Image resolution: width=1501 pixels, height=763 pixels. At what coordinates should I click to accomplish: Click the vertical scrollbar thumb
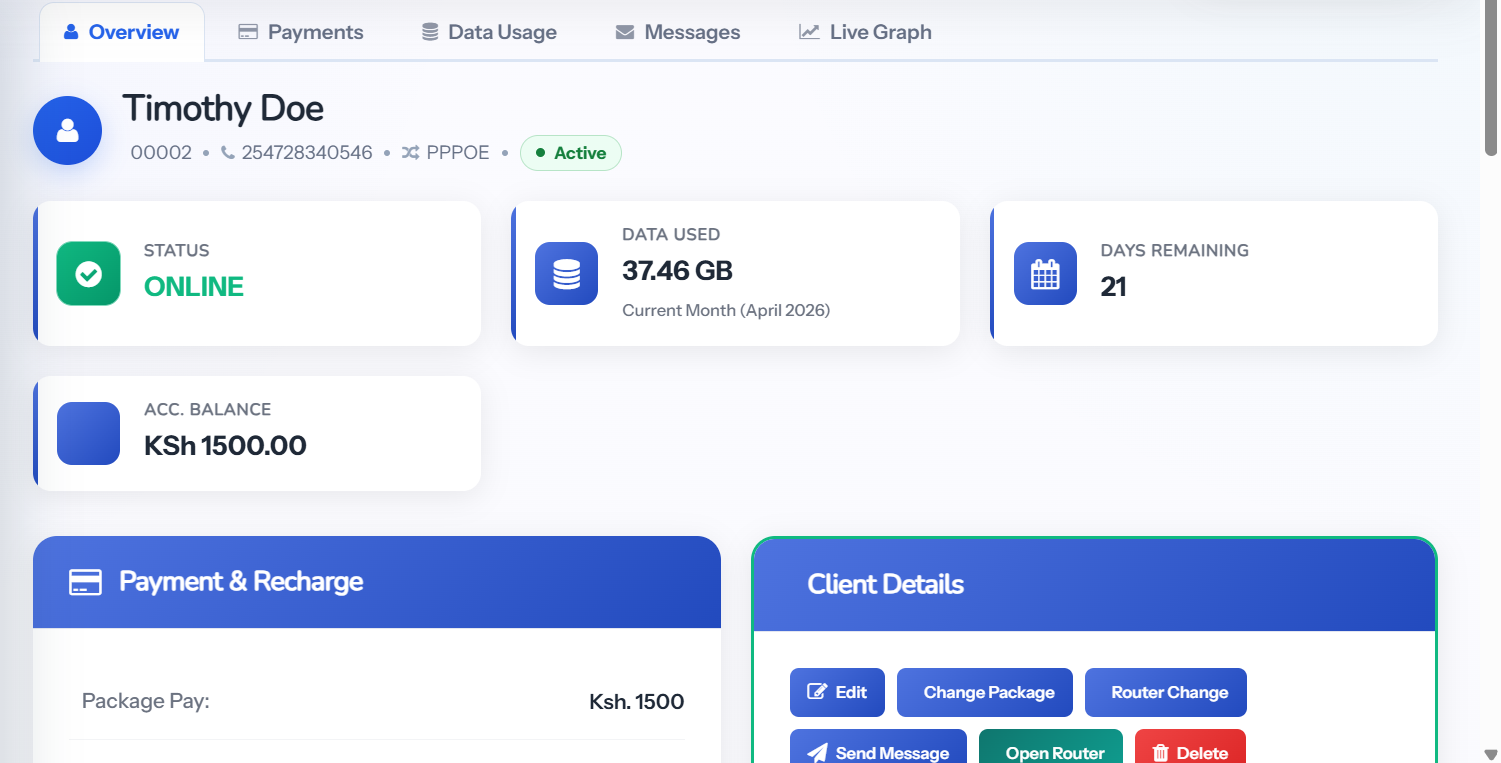(x=1491, y=80)
